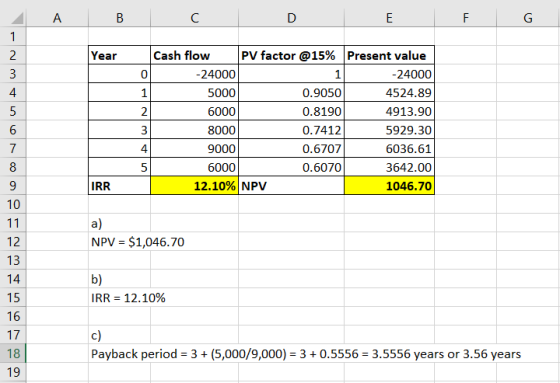Select PV factor cell 0.6707

tap(291, 148)
